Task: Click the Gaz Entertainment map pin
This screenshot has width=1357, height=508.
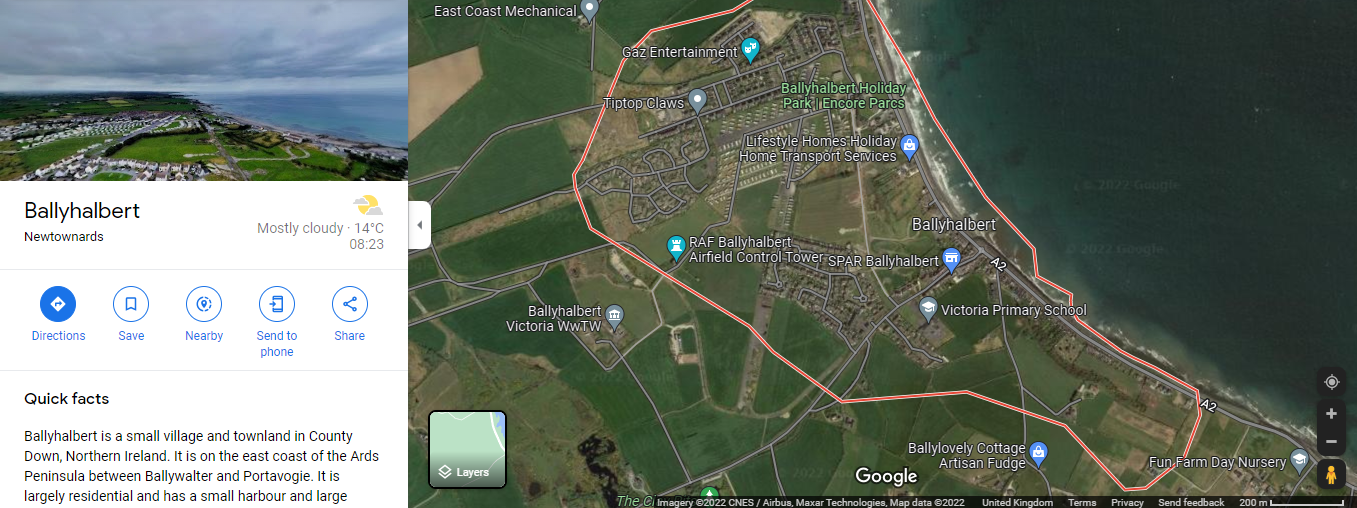Action: click(750, 50)
